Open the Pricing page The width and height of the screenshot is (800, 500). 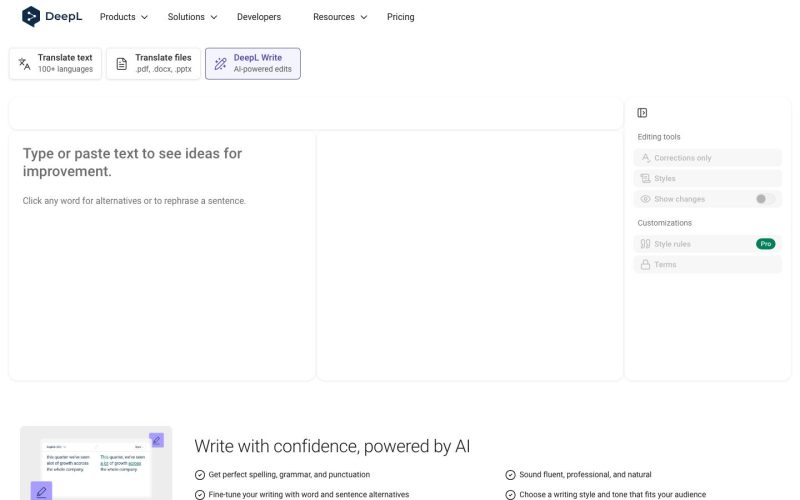click(401, 17)
